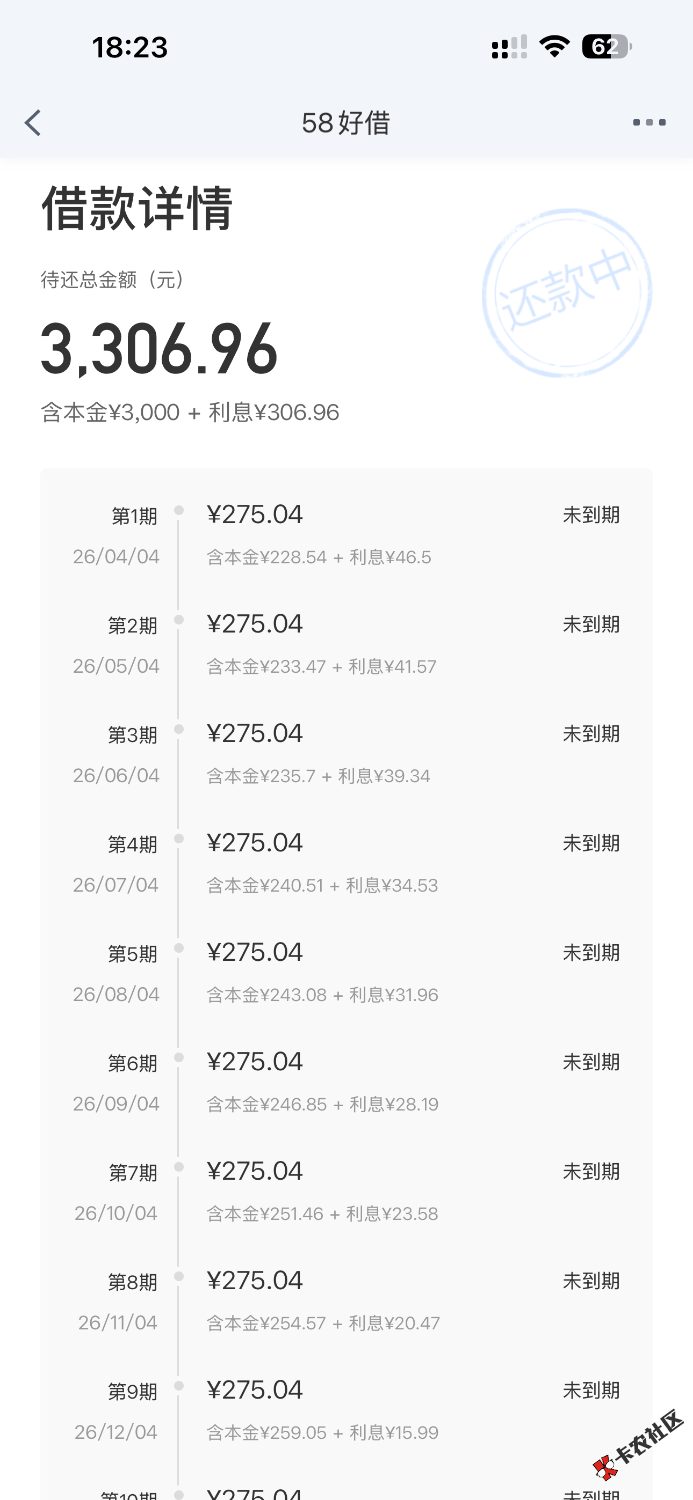This screenshot has height=1500, width=693.
Task: Tap the cellular signal bars icon
Action: tap(509, 47)
